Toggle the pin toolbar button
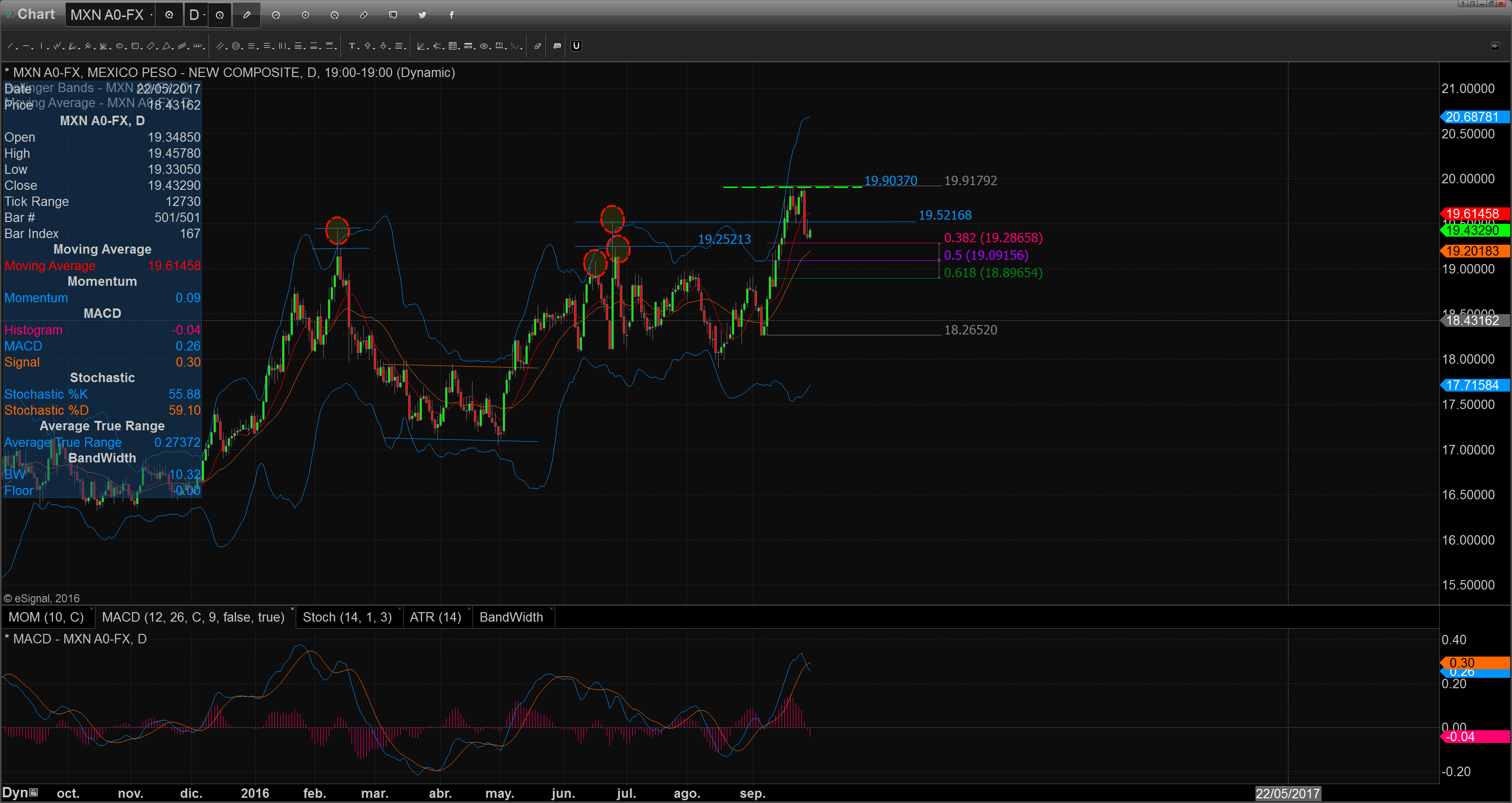Image resolution: width=1512 pixels, height=803 pixels. click(x=1495, y=46)
